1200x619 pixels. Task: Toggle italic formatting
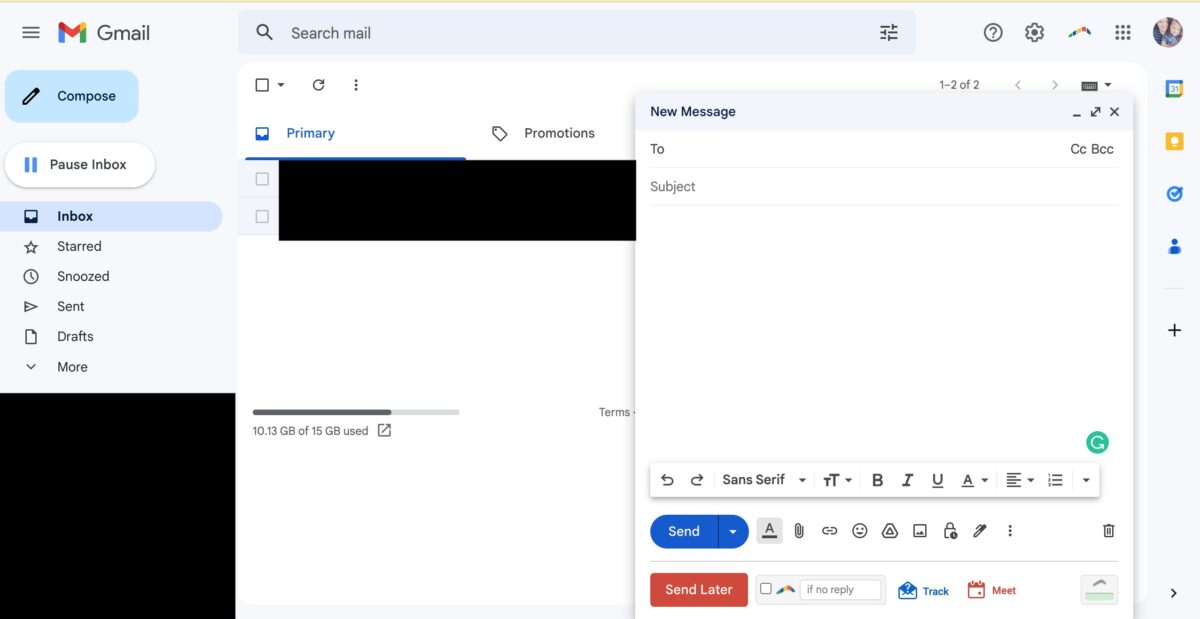pyautogui.click(x=907, y=480)
